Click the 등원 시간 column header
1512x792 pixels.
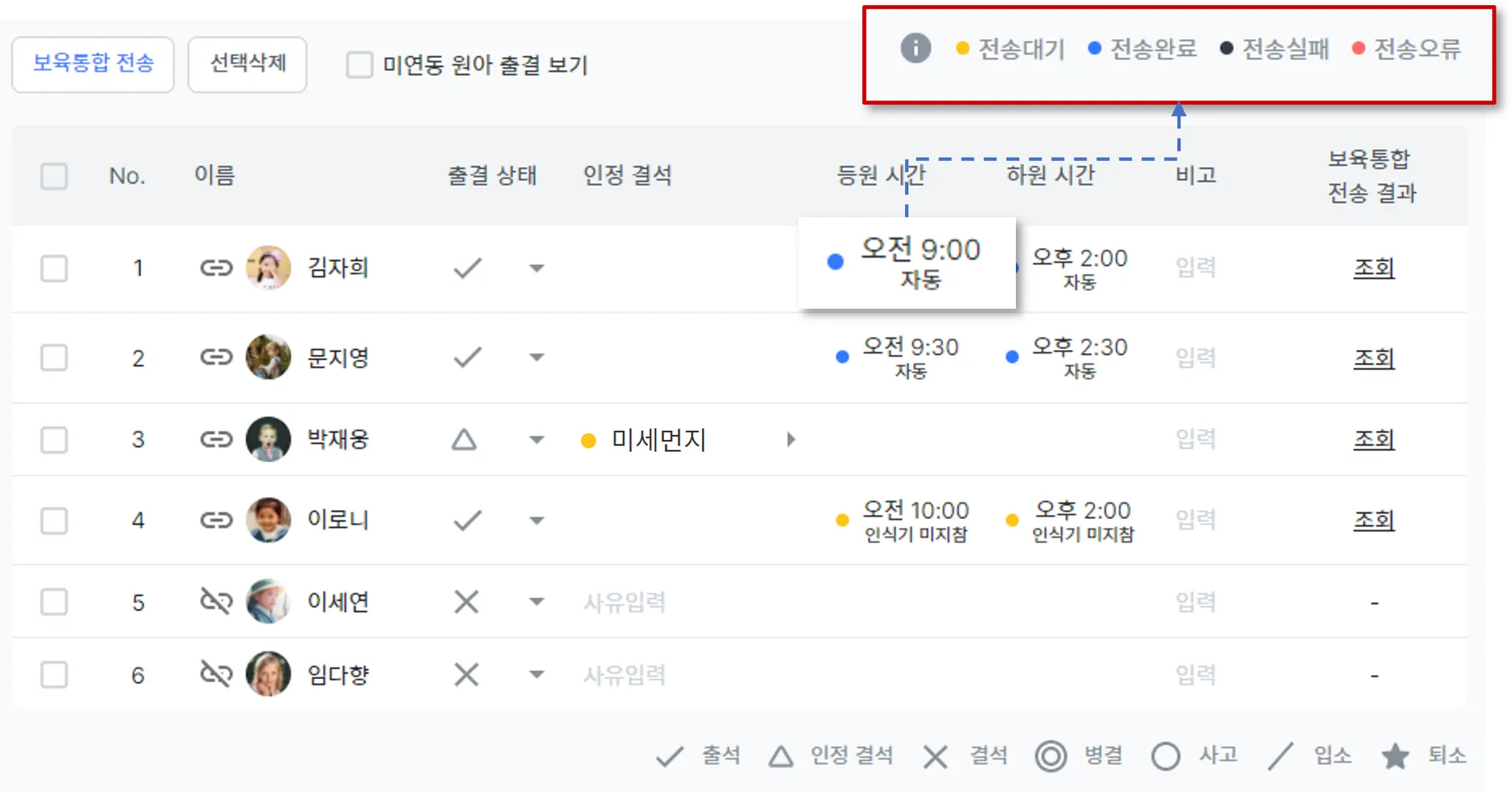(880, 176)
